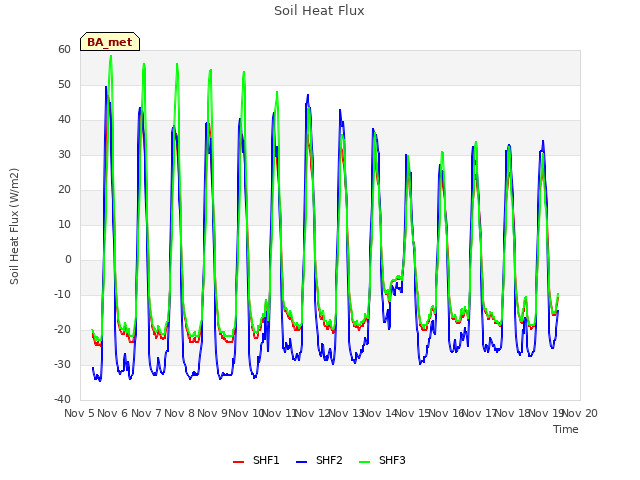Click the Soil Heat Flux (W/m2) y-axis title
The image size is (640, 480).
14,226
